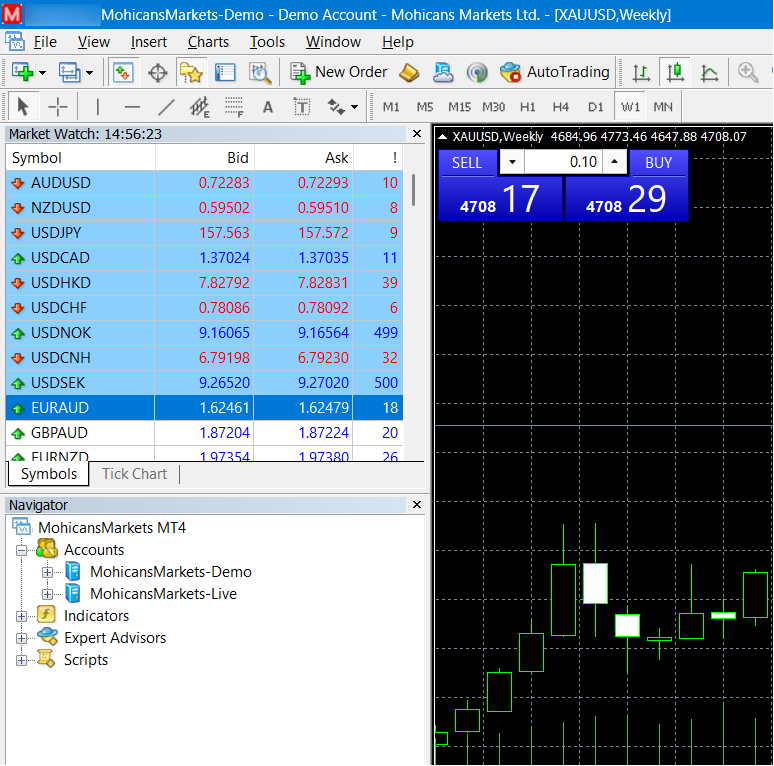Toggle the Terminal window icon

click(x=225, y=73)
